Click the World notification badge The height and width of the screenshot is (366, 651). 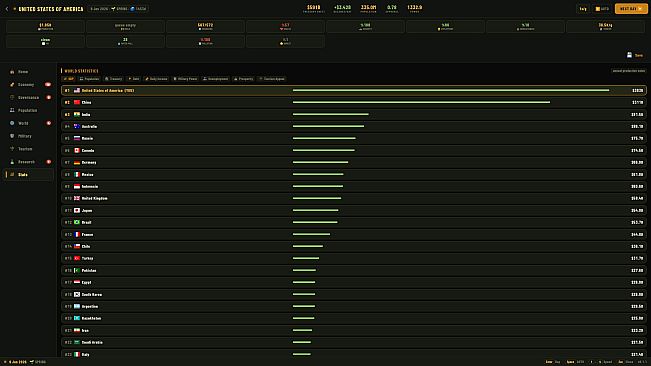coord(49,123)
